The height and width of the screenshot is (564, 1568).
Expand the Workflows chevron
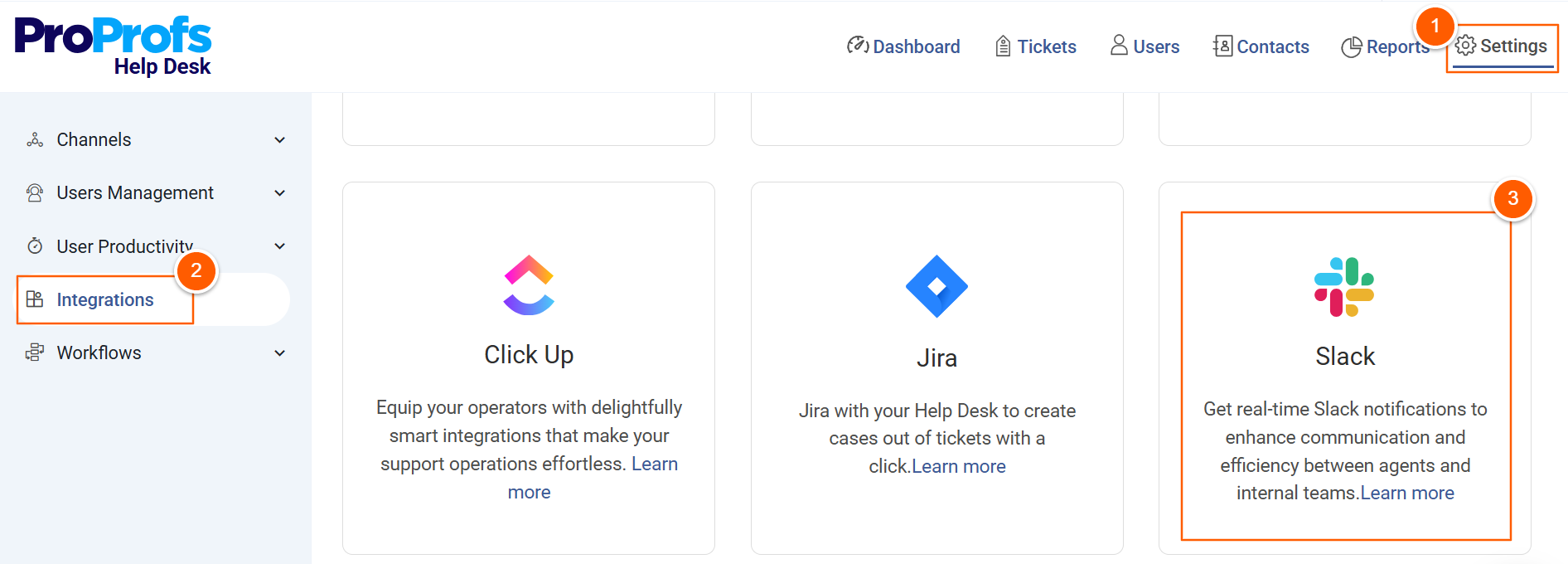click(x=280, y=353)
